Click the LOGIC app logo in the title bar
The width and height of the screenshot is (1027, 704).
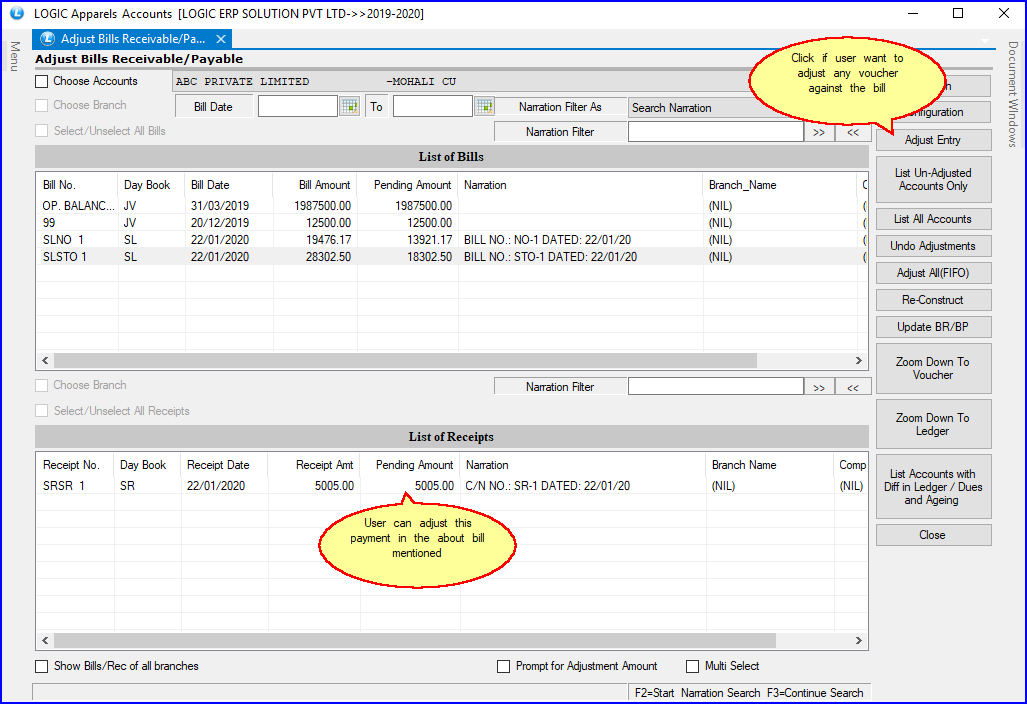click(x=16, y=13)
